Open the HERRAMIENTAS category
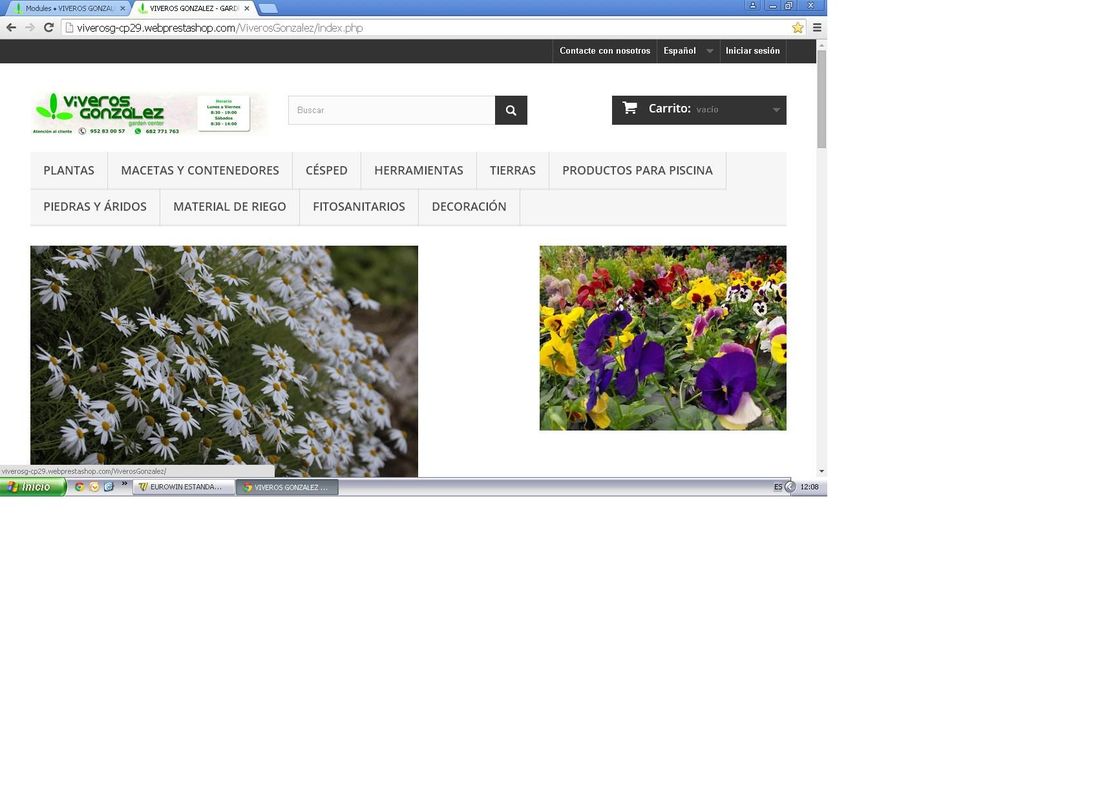 click(x=419, y=170)
